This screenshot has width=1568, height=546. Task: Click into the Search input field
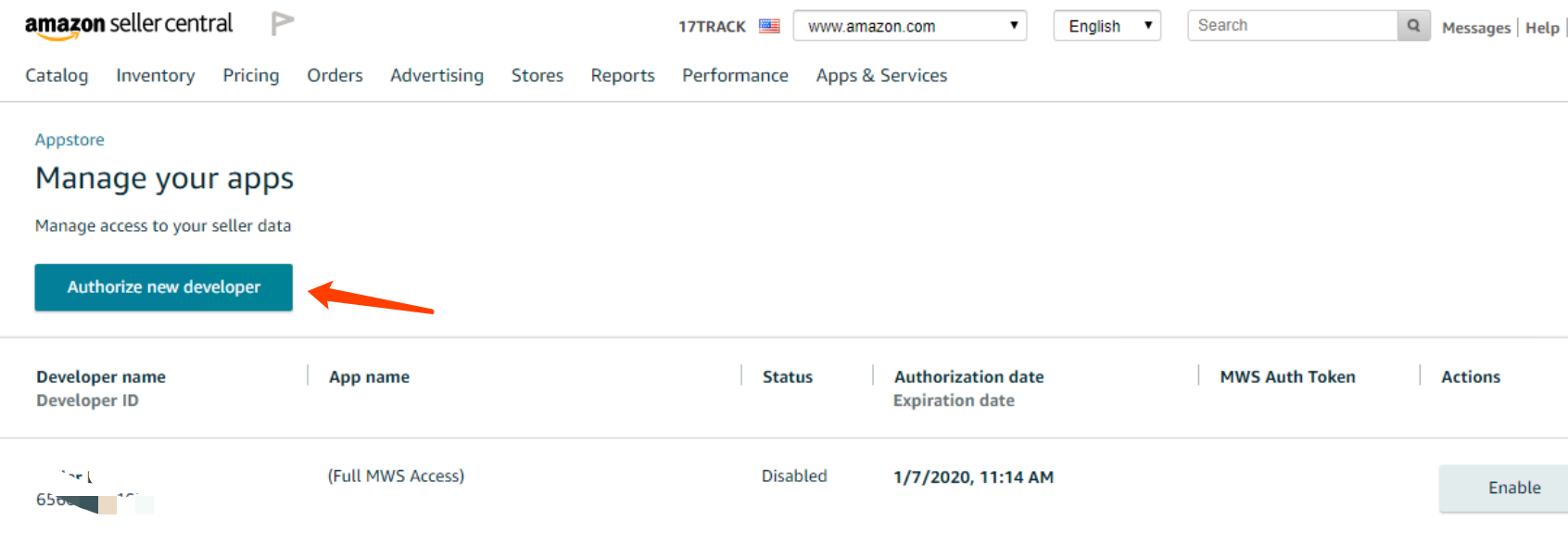pos(1293,26)
